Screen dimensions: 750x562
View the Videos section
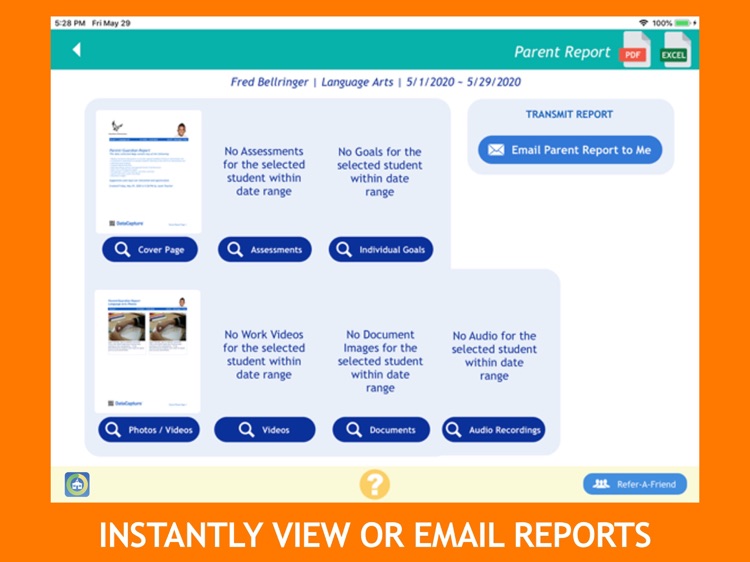pyautogui.click(x=265, y=430)
